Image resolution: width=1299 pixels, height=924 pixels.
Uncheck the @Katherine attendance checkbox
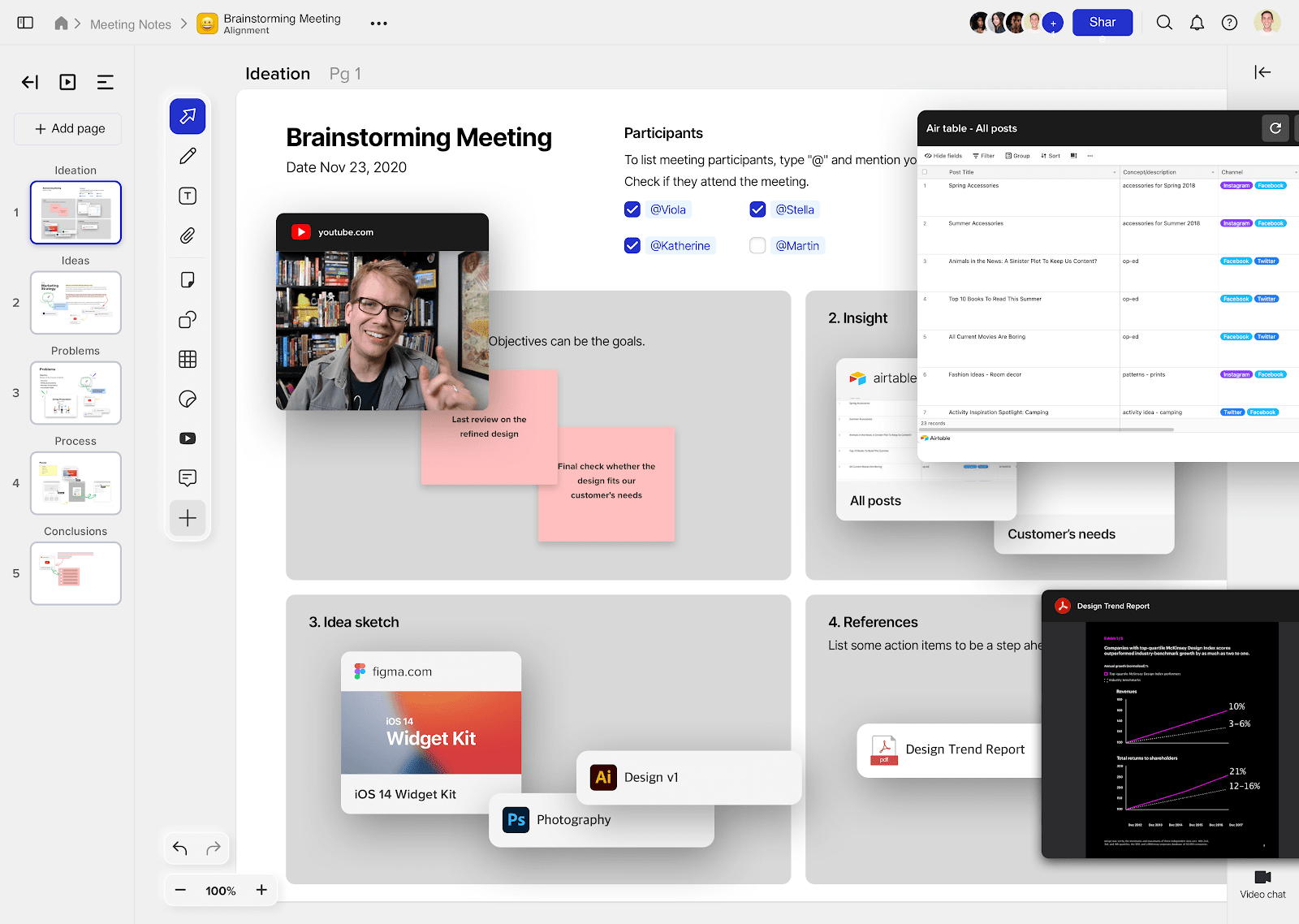[632, 245]
